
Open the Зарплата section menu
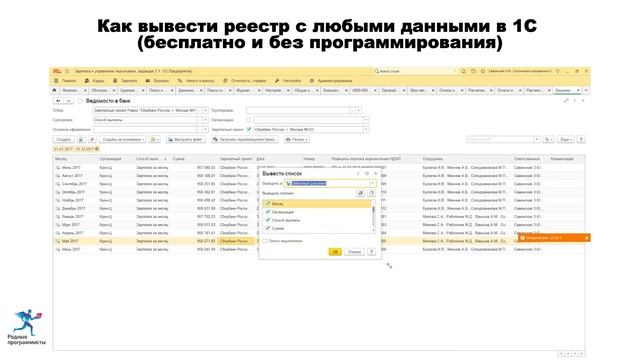(125, 81)
